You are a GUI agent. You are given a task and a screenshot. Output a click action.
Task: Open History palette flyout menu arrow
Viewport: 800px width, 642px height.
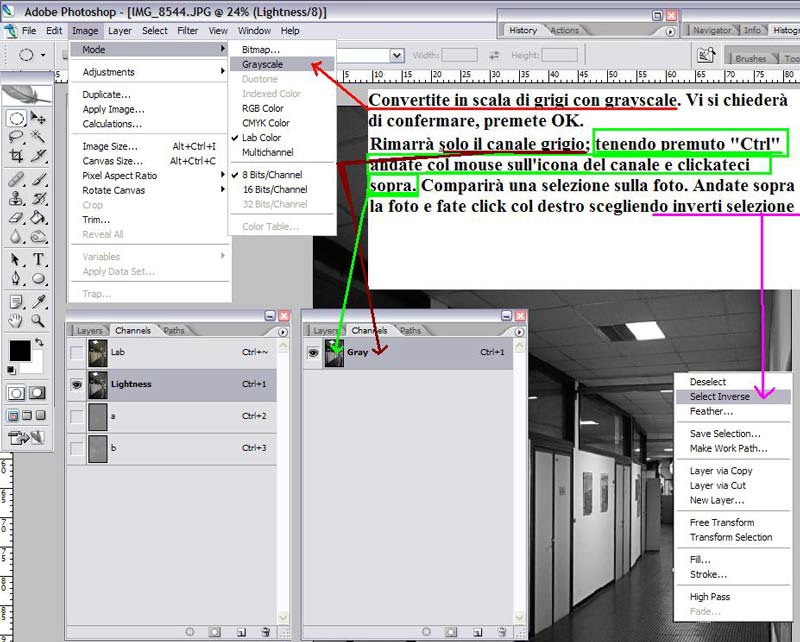(670, 32)
